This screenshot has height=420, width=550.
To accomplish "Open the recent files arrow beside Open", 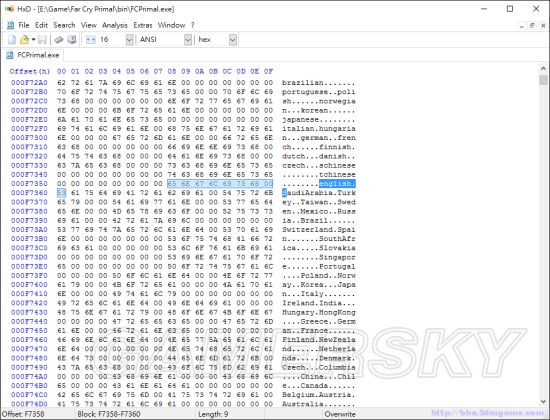I will point(33,40).
